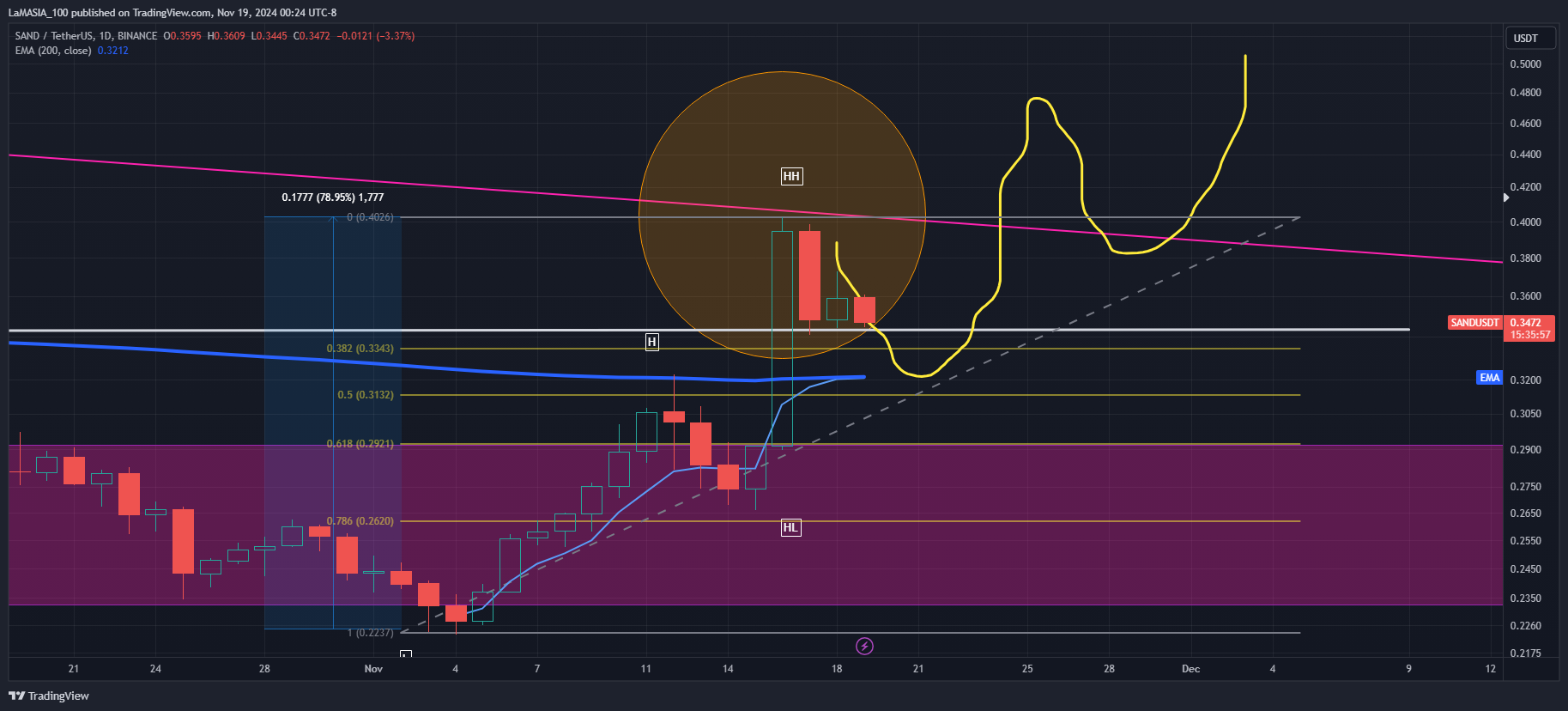Click the open price O0.3595
1568x711 pixels.
(x=183, y=36)
